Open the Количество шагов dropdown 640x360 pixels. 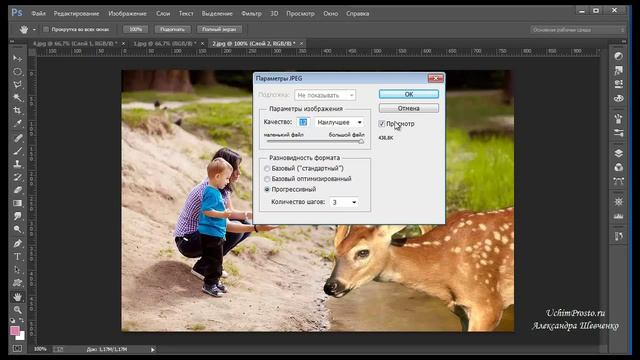point(344,202)
